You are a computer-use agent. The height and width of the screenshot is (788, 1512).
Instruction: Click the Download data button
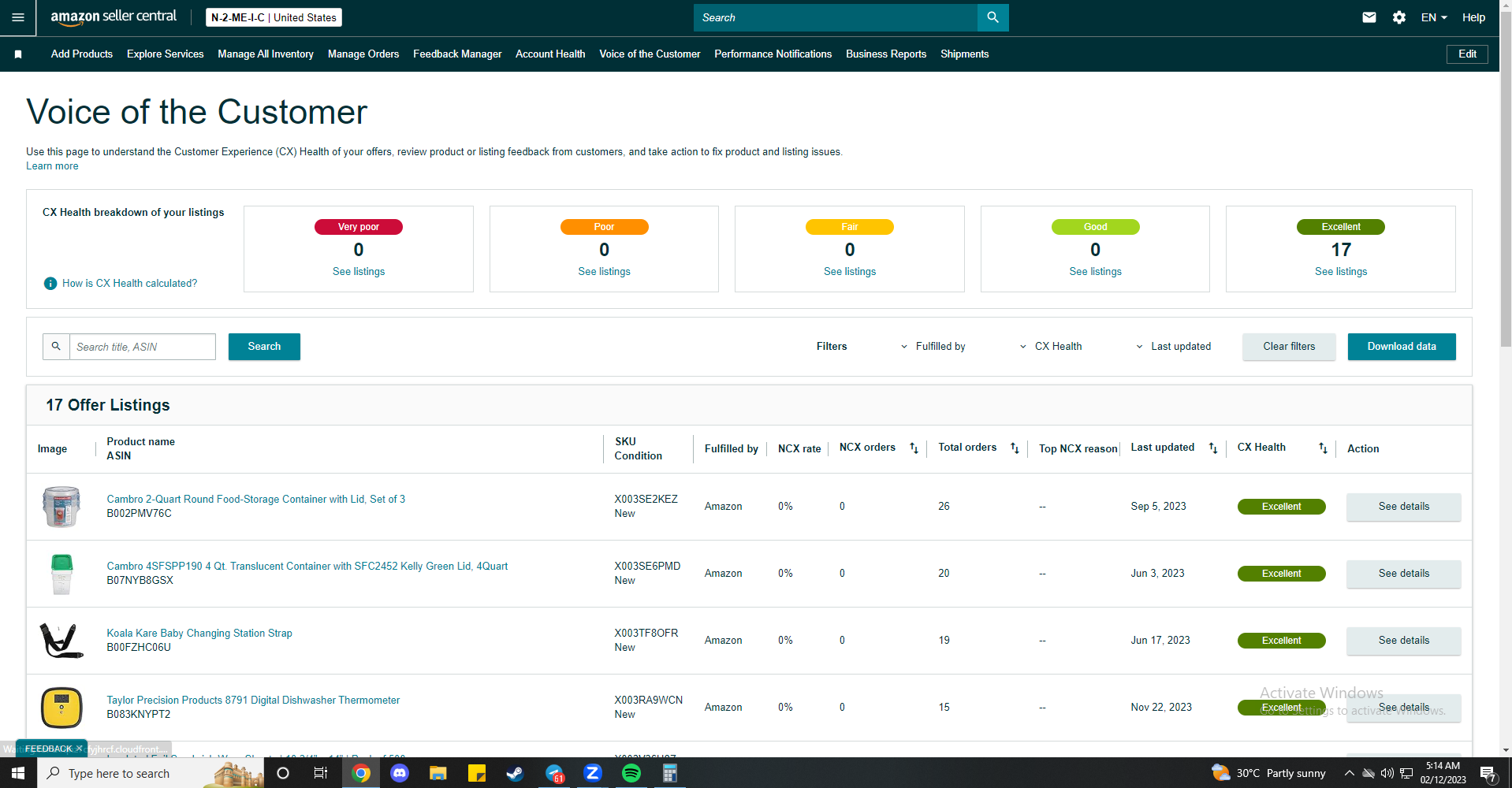point(1402,347)
